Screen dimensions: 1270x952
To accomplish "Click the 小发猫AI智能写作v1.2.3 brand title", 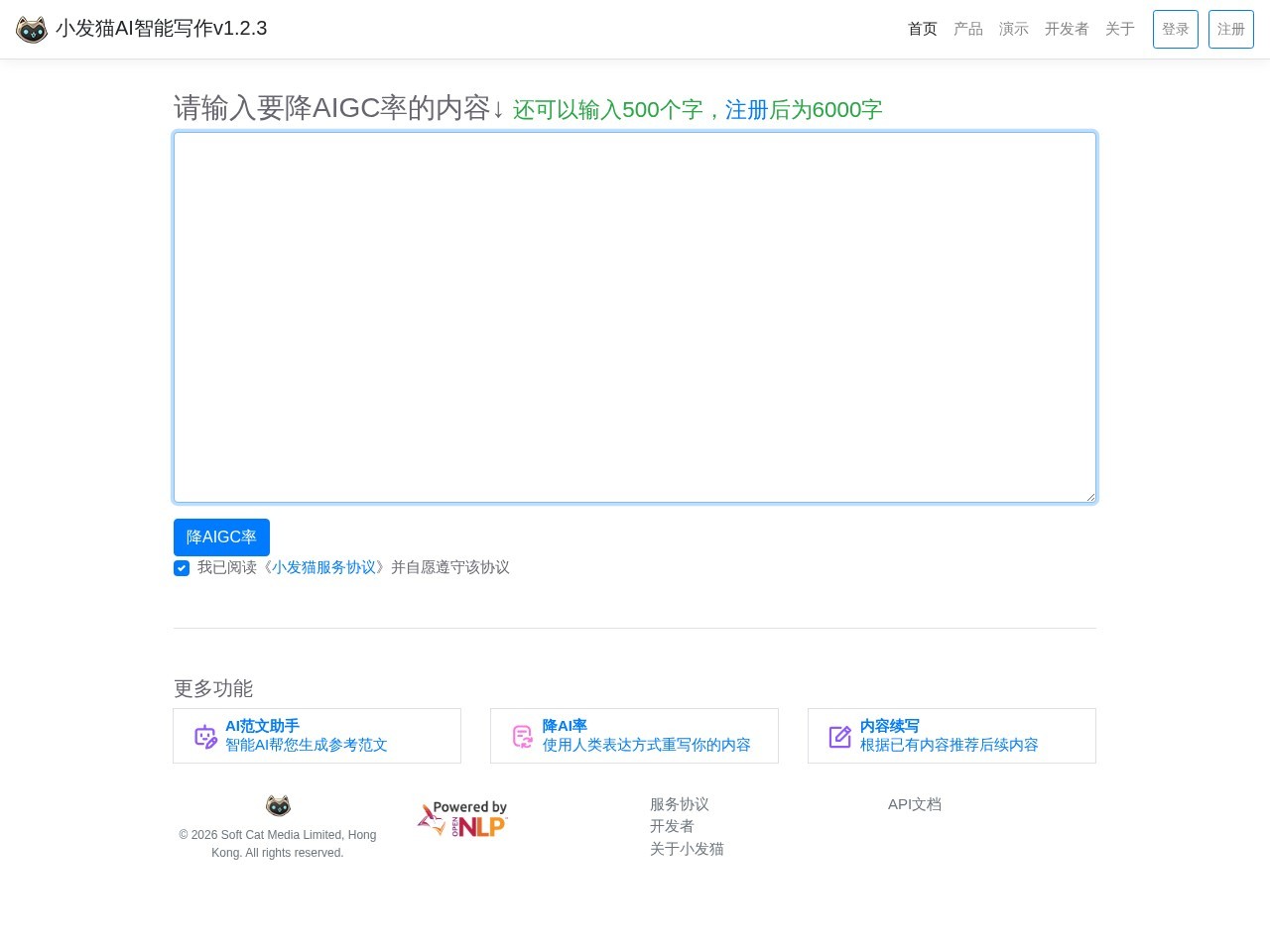I will [x=162, y=29].
